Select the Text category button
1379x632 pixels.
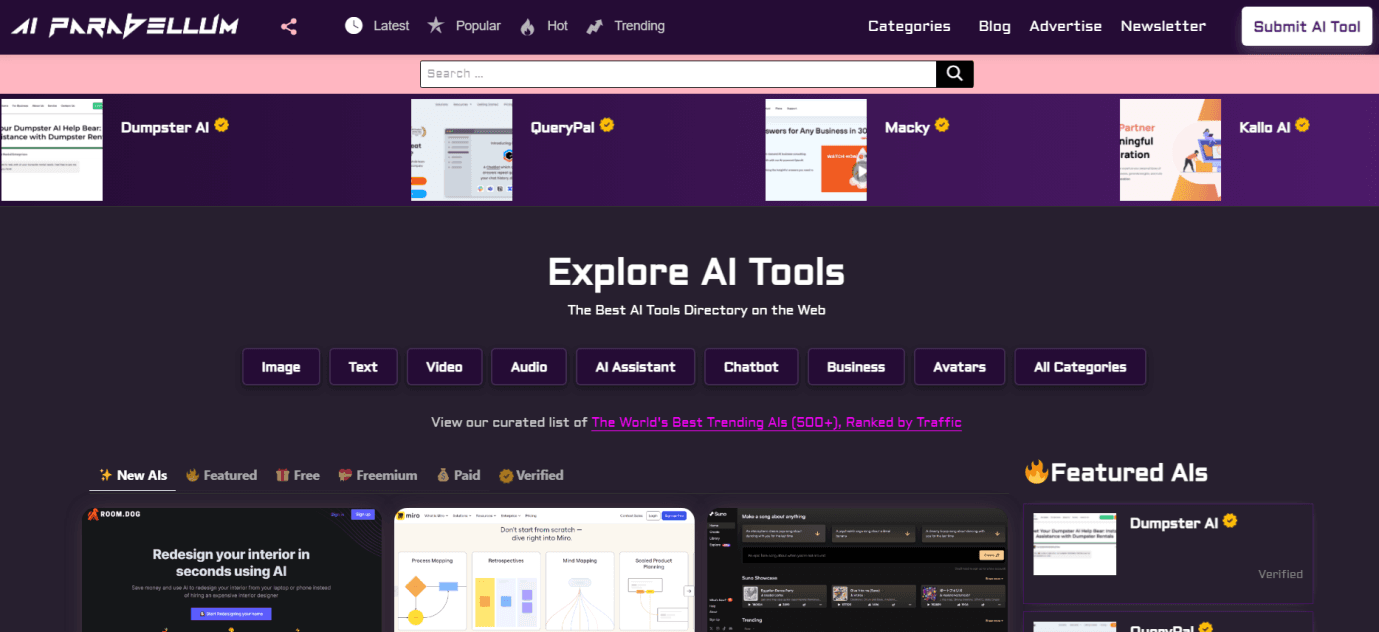(x=363, y=367)
